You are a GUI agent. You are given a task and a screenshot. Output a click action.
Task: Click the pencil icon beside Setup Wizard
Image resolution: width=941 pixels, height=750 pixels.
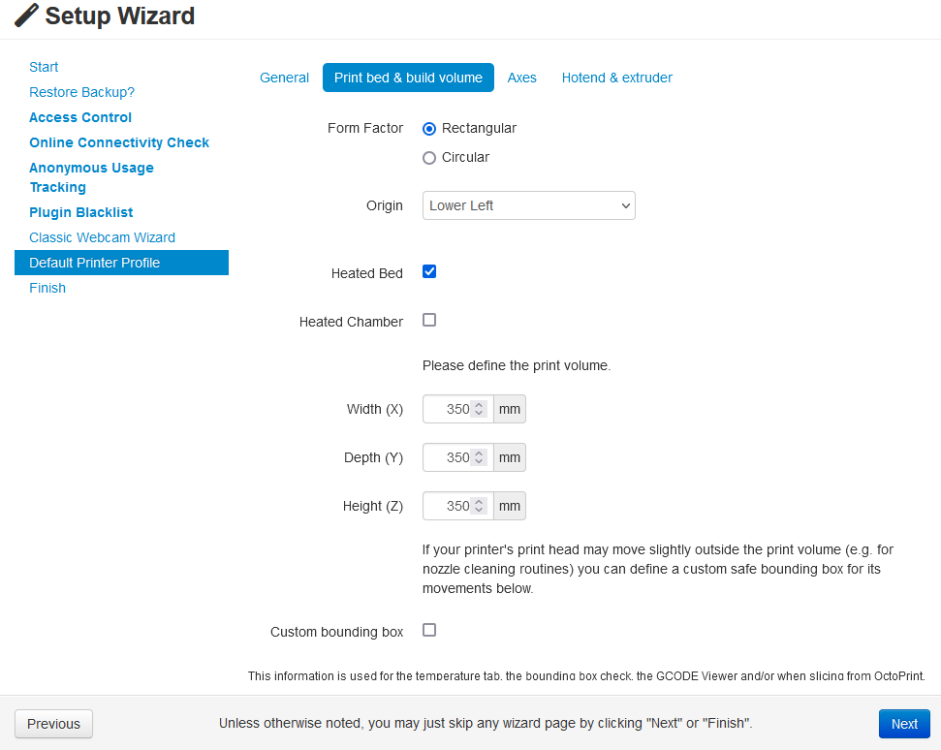27,16
